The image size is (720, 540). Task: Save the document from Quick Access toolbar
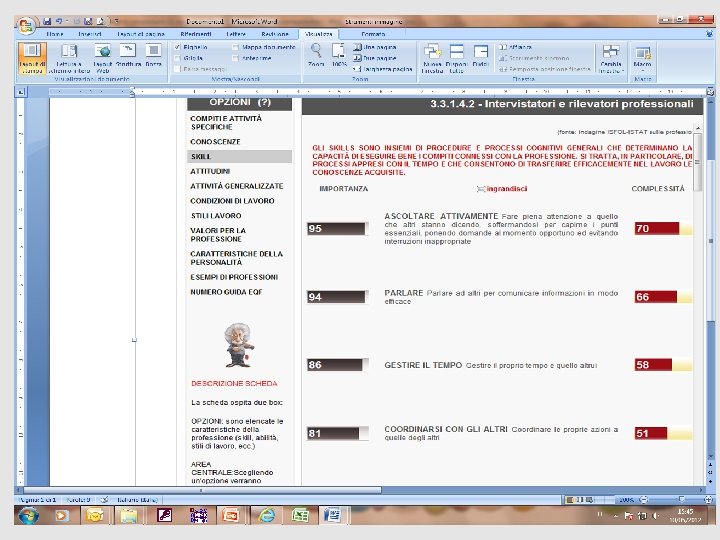point(47,21)
